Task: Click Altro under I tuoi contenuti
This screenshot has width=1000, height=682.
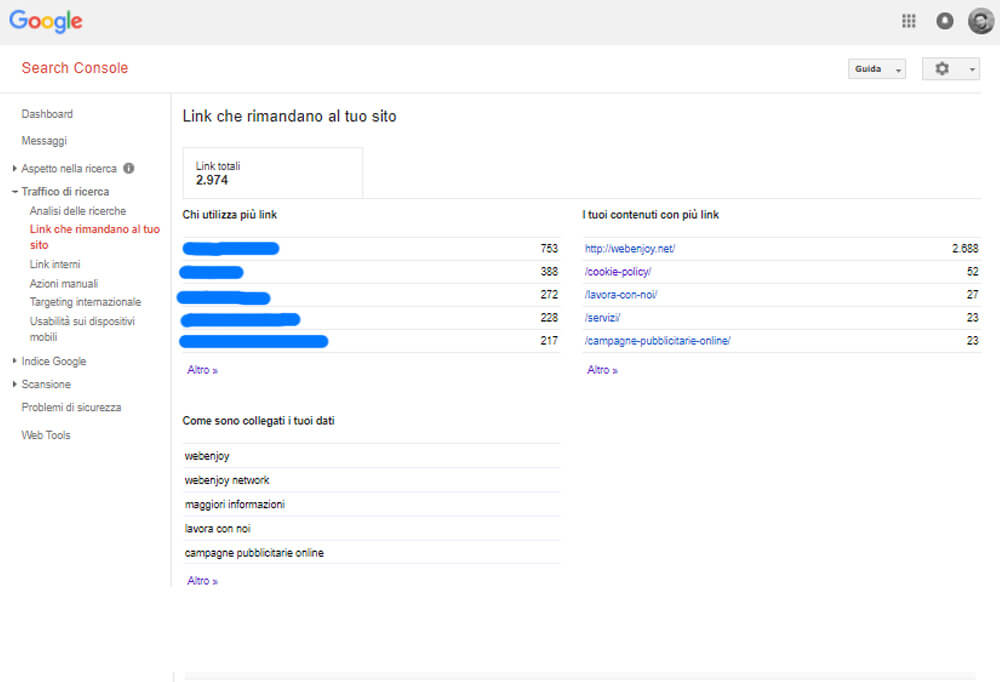Action: click(x=602, y=370)
